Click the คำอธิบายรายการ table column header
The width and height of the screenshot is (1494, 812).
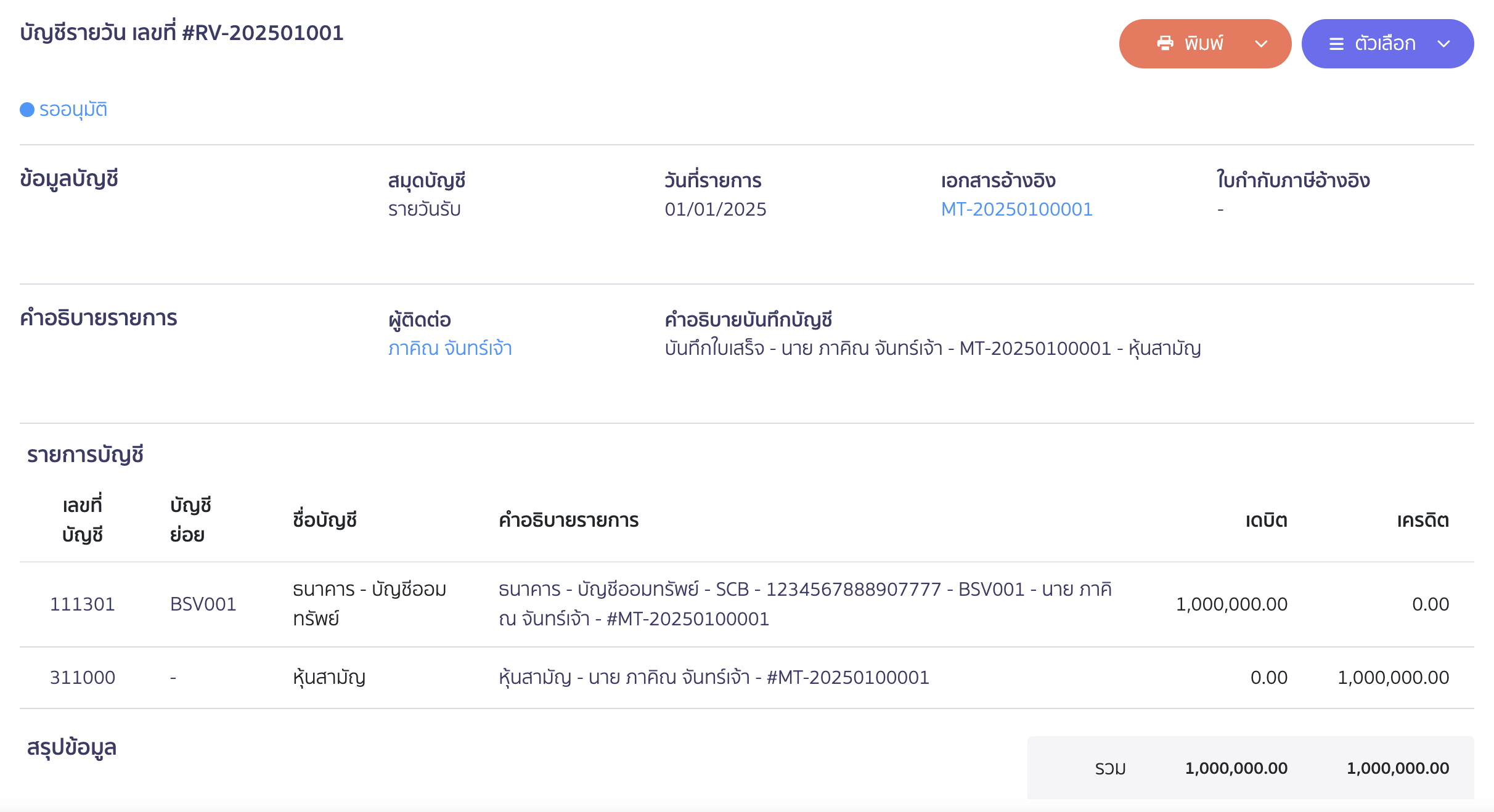(x=568, y=521)
